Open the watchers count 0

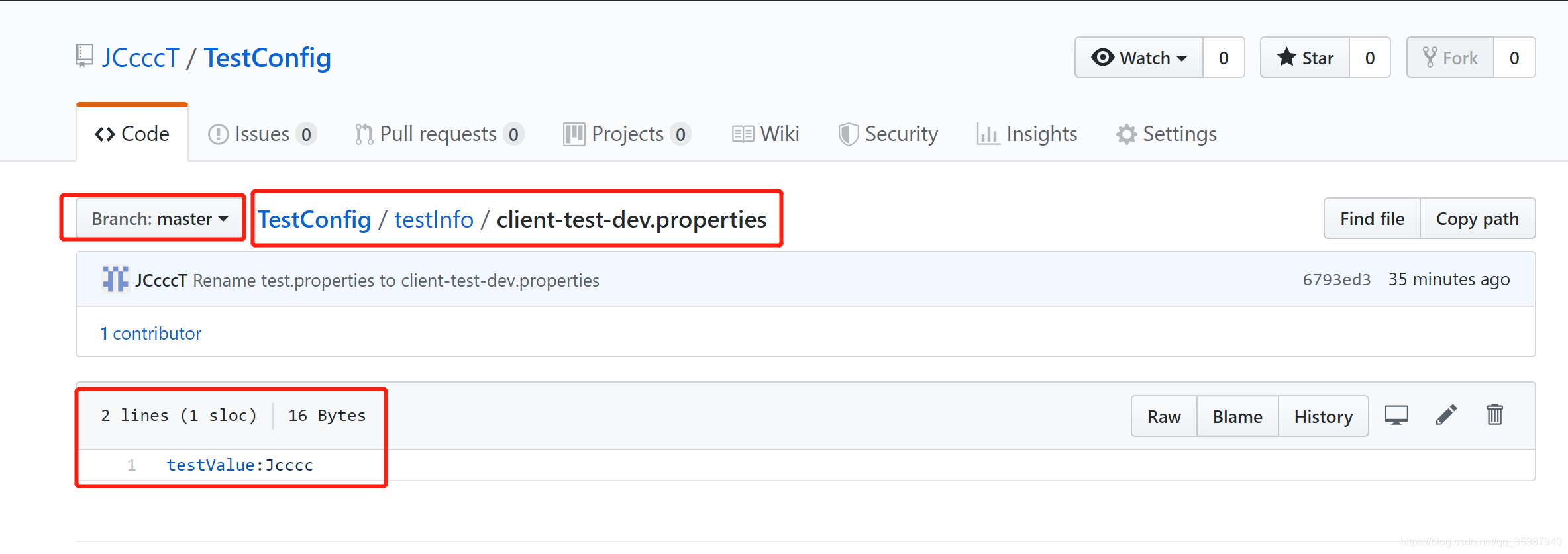pyautogui.click(x=1224, y=58)
